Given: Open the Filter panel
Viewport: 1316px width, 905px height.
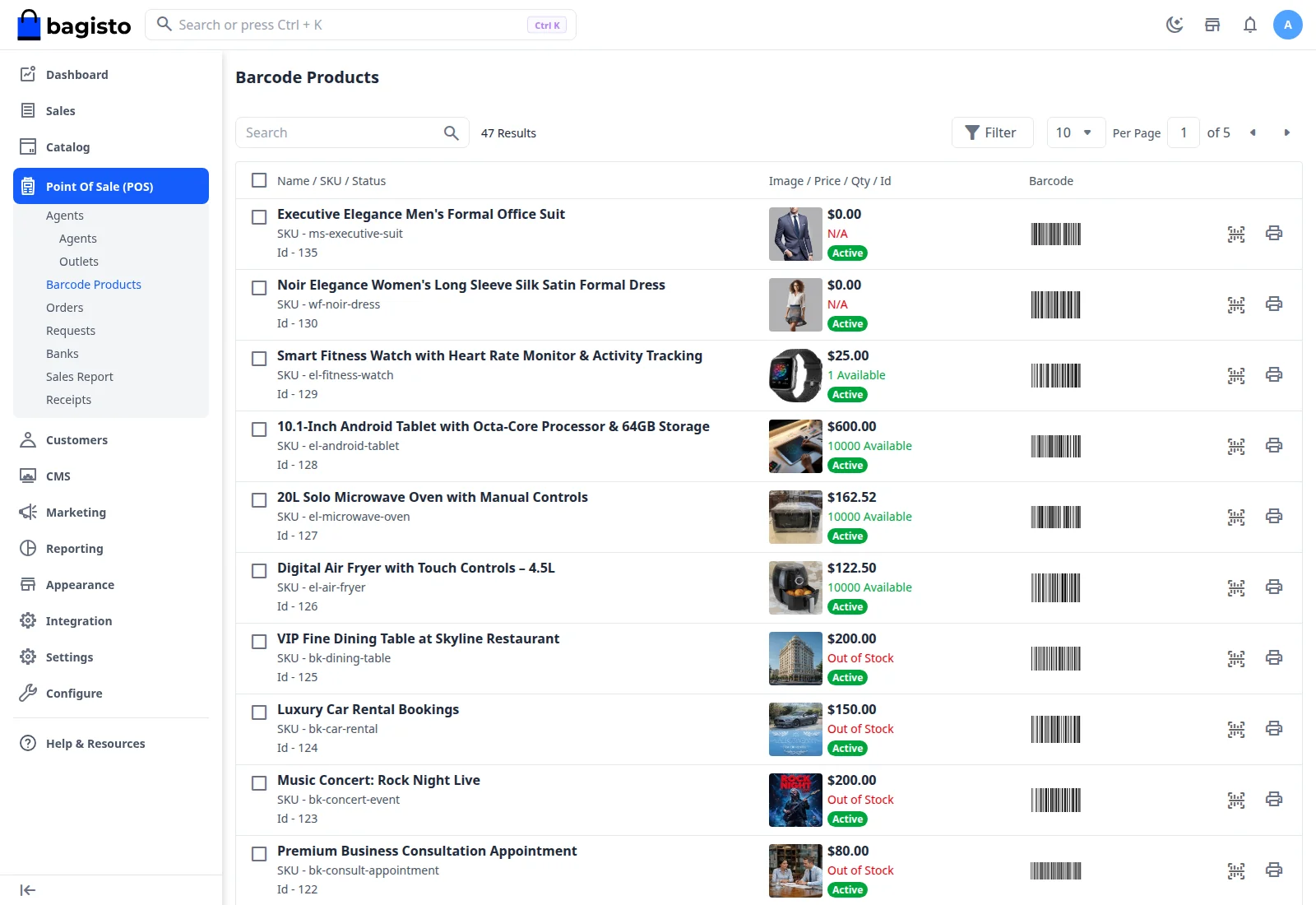Looking at the screenshot, I should [992, 132].
